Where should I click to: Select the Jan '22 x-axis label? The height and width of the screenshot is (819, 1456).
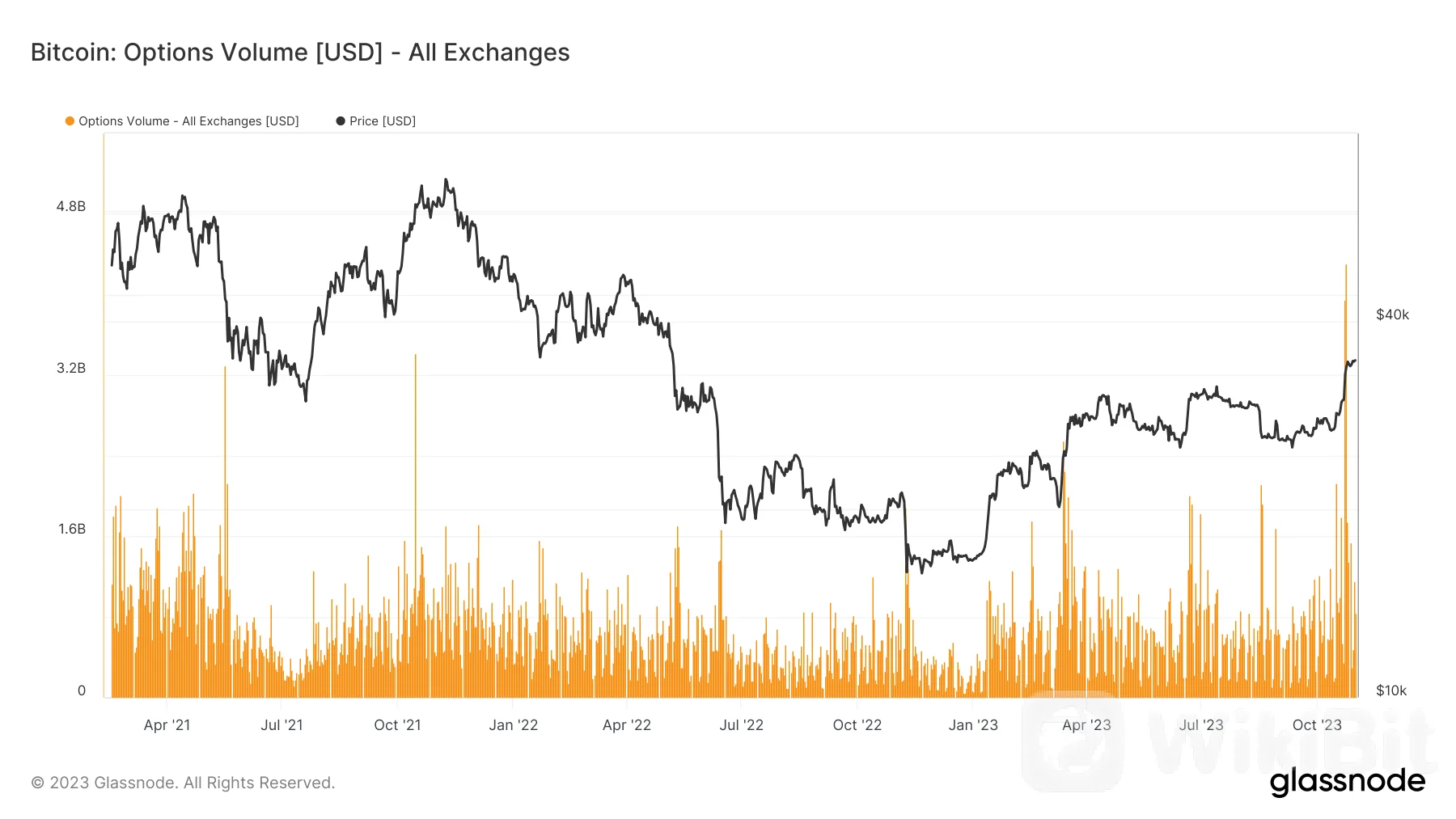pos(513,725)
